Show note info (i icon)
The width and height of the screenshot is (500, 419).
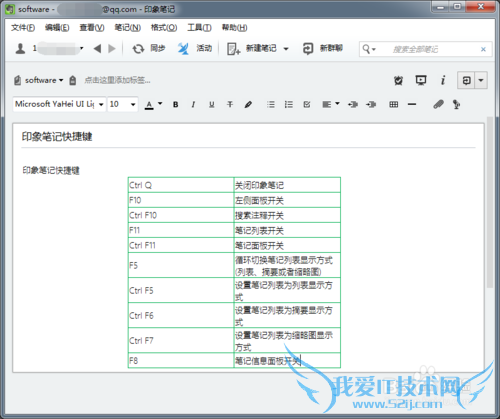point(443,80)
